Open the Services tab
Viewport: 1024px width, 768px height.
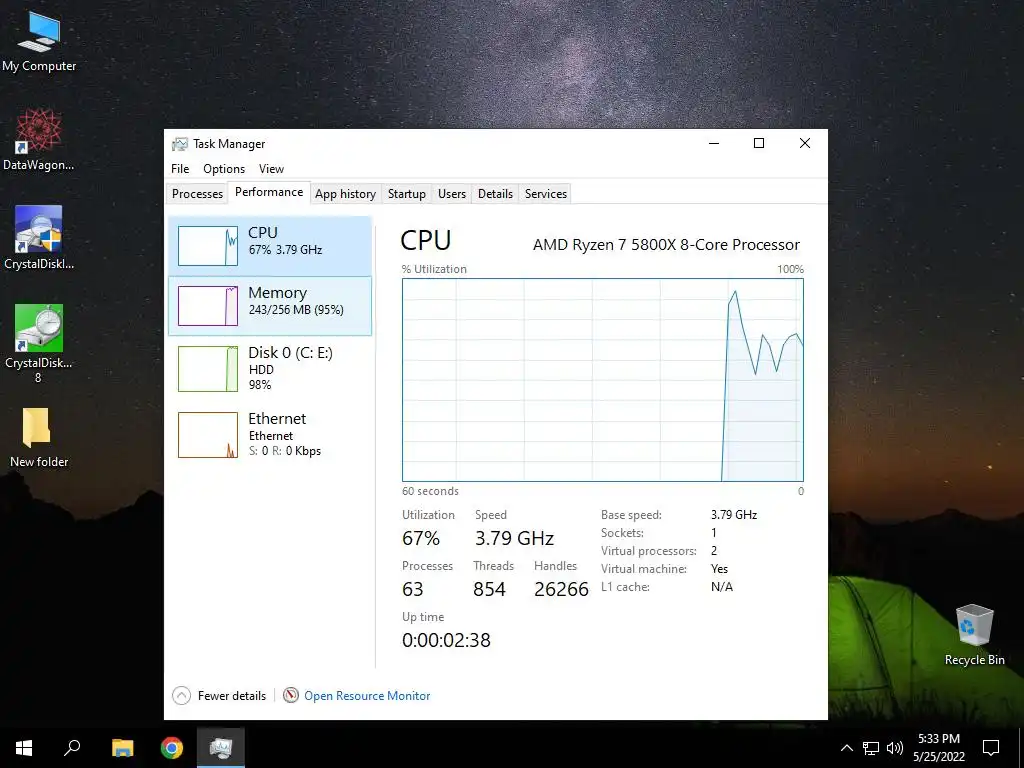point(545,193)
